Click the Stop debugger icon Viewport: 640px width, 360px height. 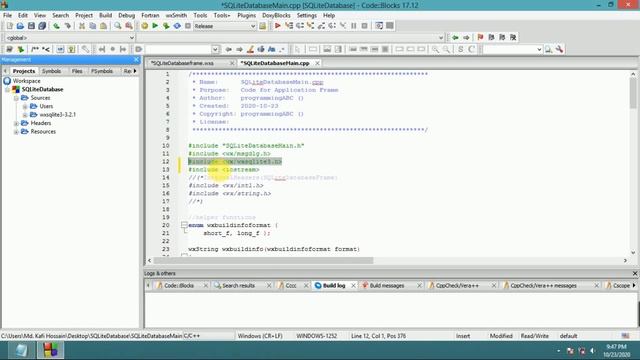tap(364, 26)
